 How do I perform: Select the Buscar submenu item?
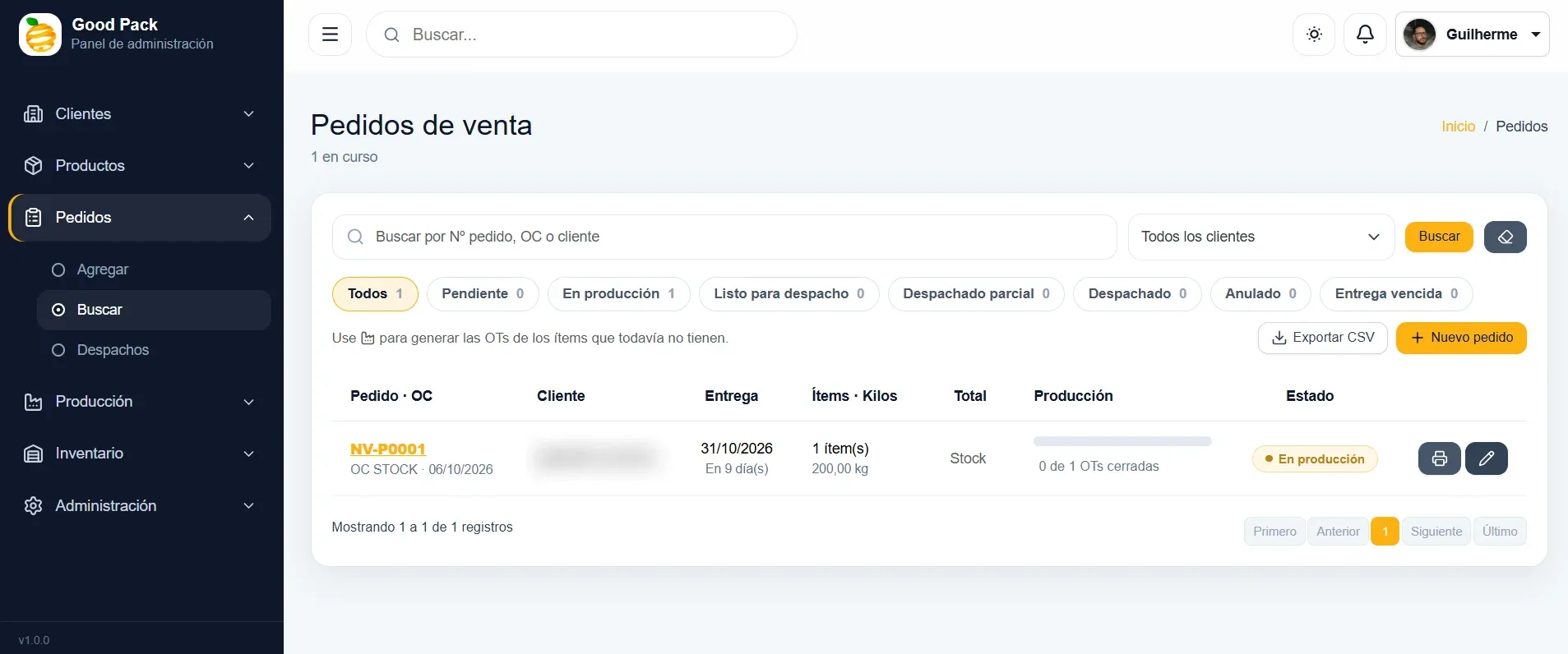coord(154,310)
